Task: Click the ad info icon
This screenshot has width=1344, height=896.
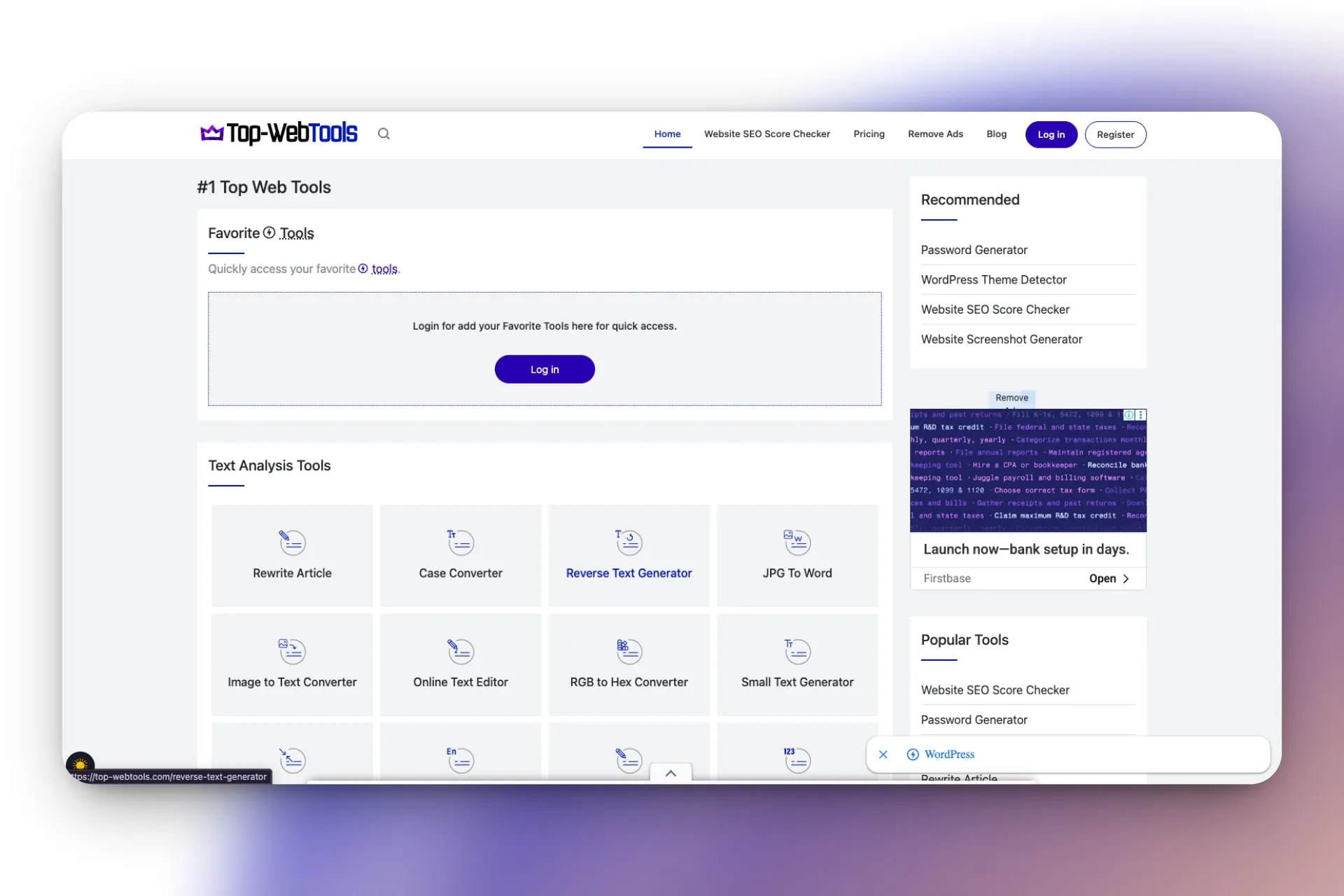Action: click(x=1128, y=415)
